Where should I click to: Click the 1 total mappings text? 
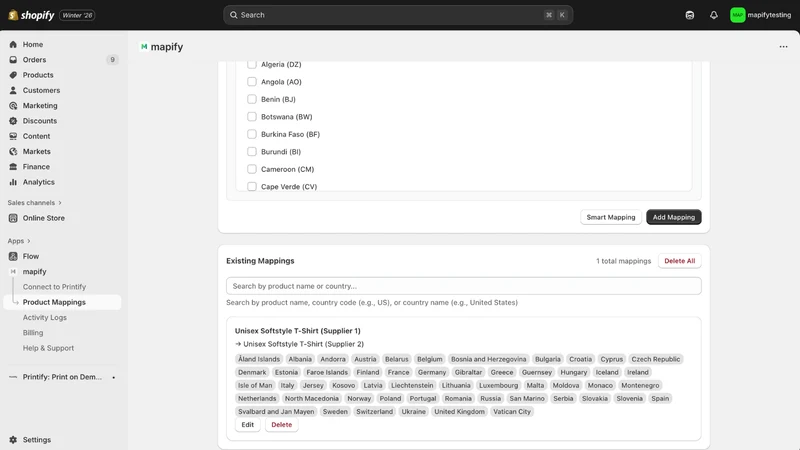click(623, 261)
